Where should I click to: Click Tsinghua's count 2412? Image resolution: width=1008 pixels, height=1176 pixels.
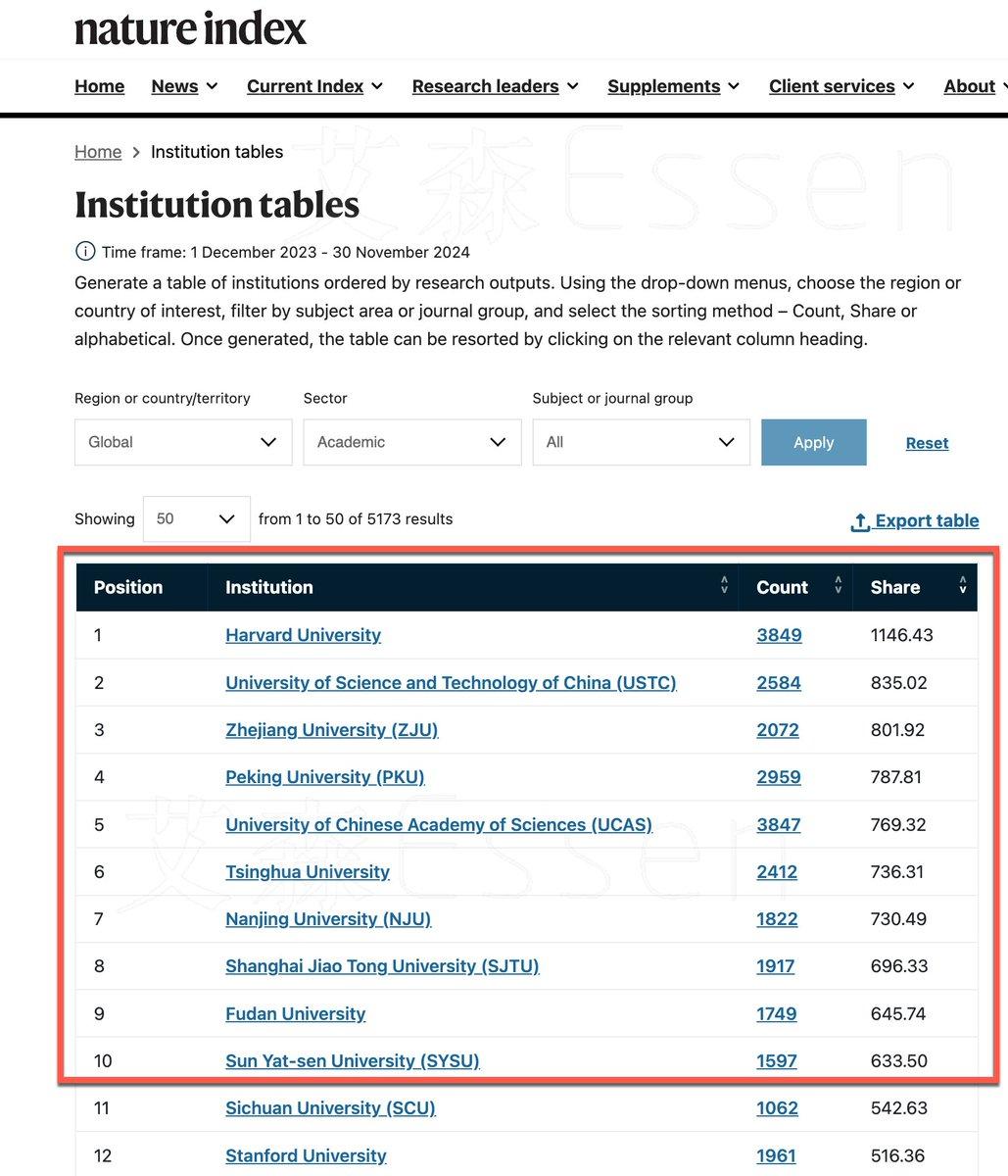777,871
